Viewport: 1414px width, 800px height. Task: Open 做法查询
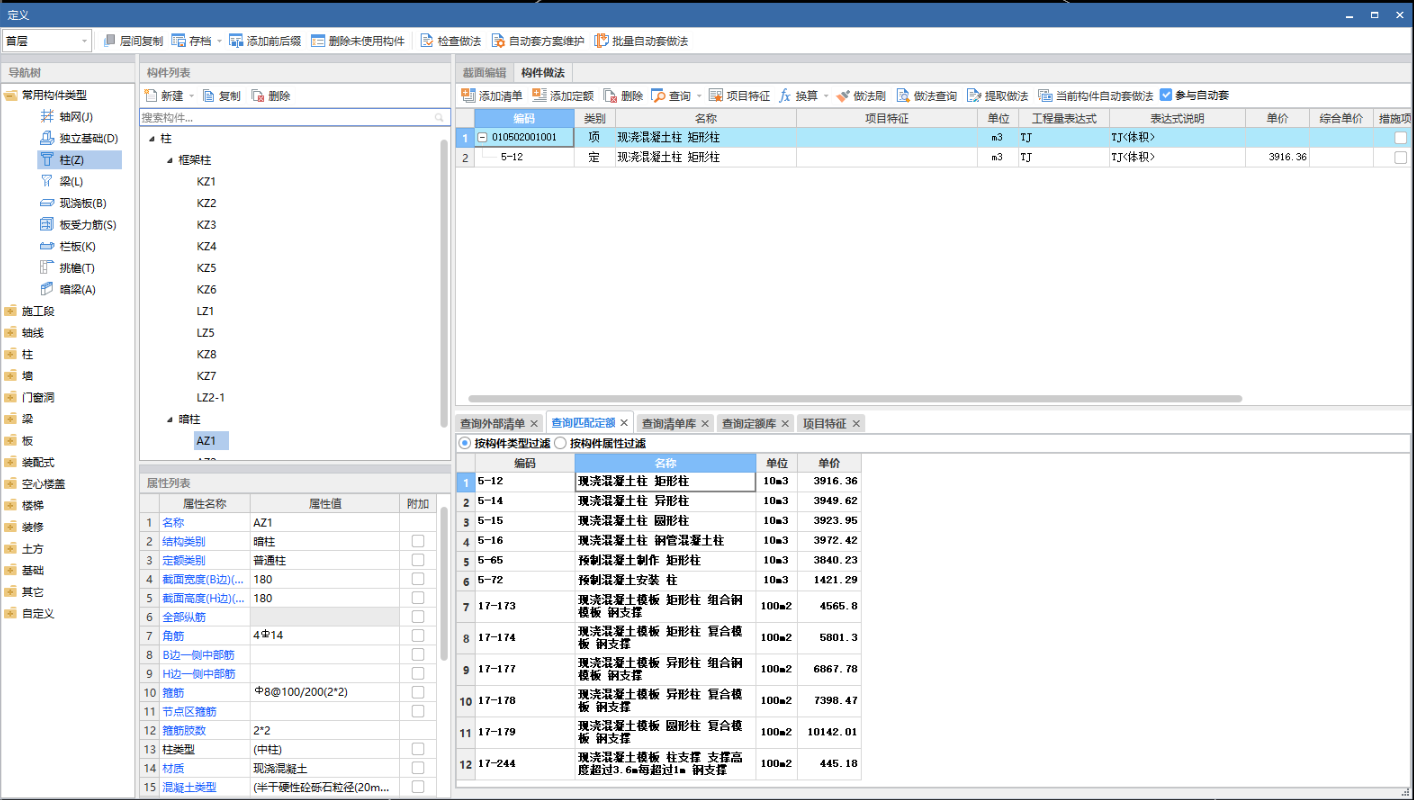pos(926,96)
